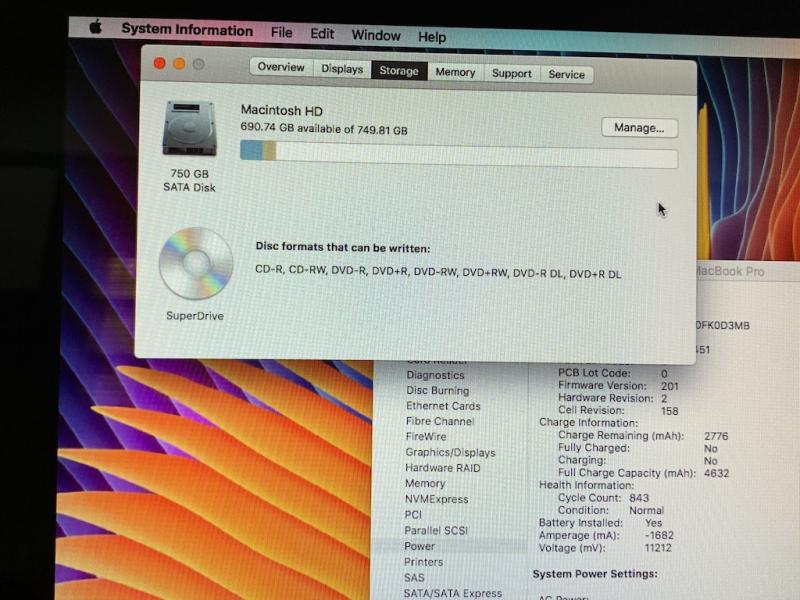Switch to the Overview tab
The height and width of the screenshot is (600, 800).
coord(281,68)
